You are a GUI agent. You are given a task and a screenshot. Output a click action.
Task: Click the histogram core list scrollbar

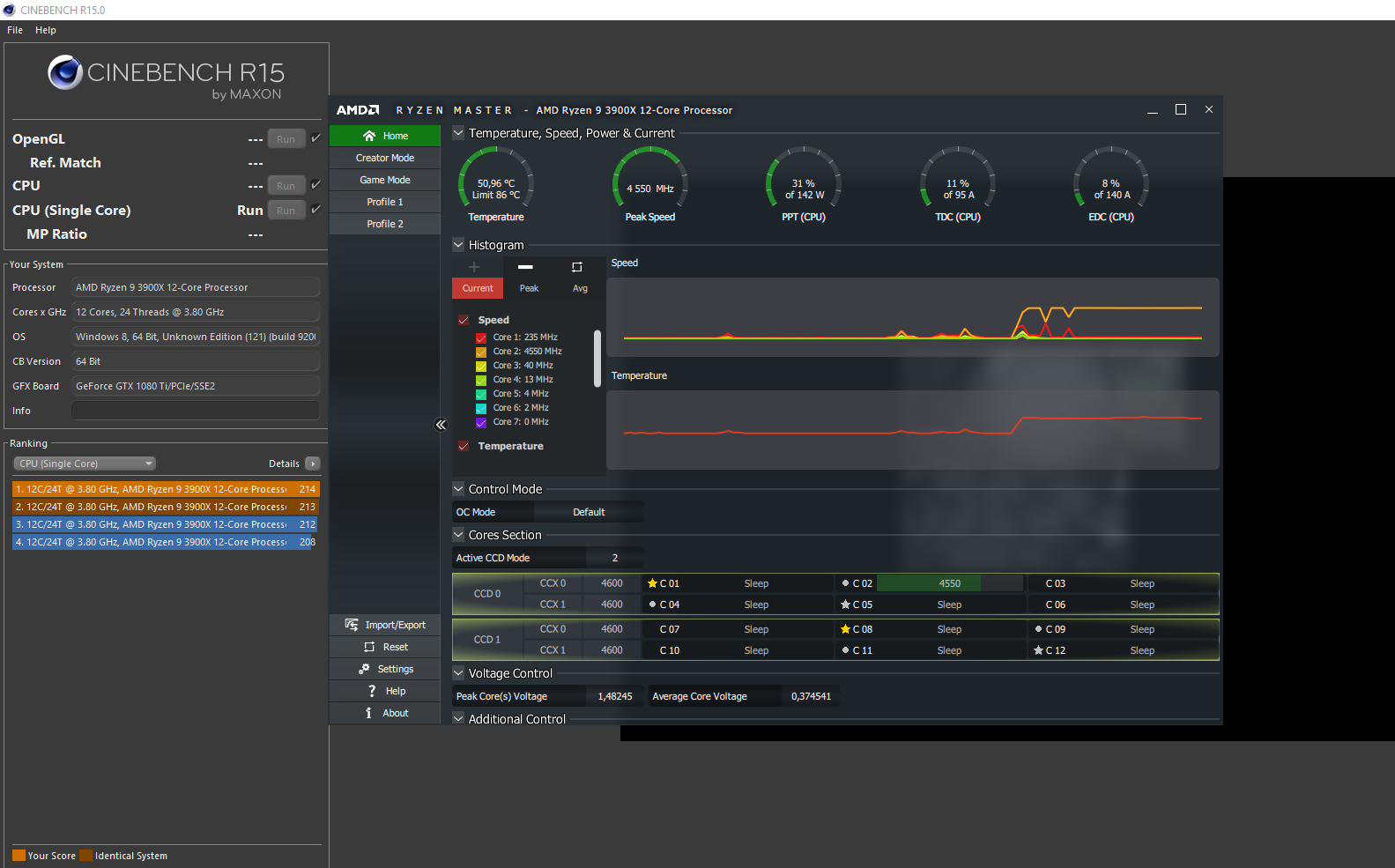(x=597, y=359)
